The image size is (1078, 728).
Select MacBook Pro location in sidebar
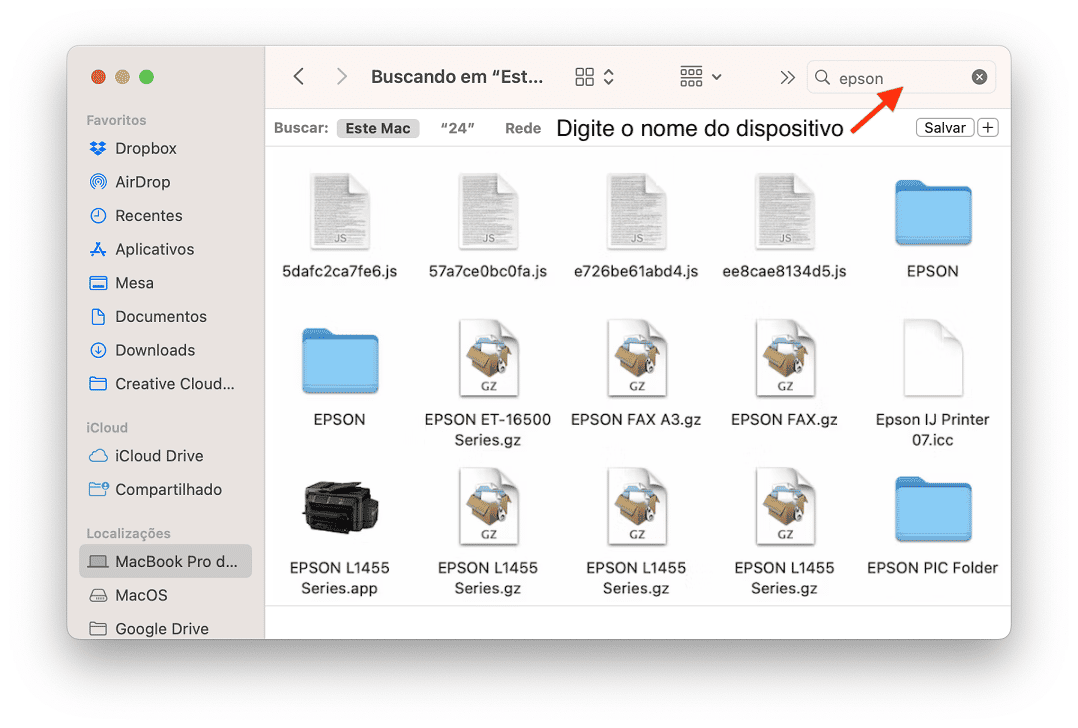[166, 562]
